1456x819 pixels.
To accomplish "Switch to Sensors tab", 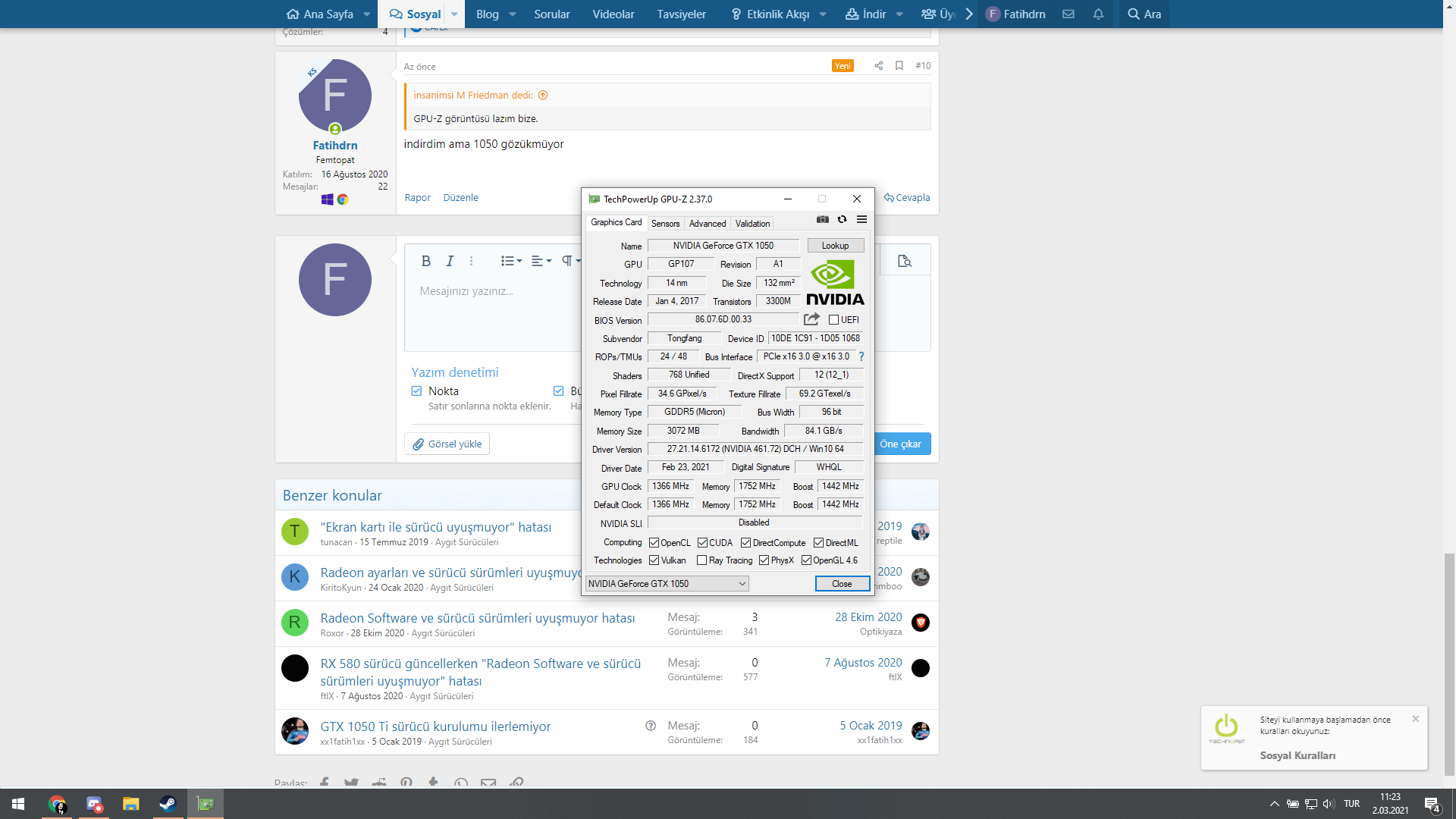I will 665,224.
